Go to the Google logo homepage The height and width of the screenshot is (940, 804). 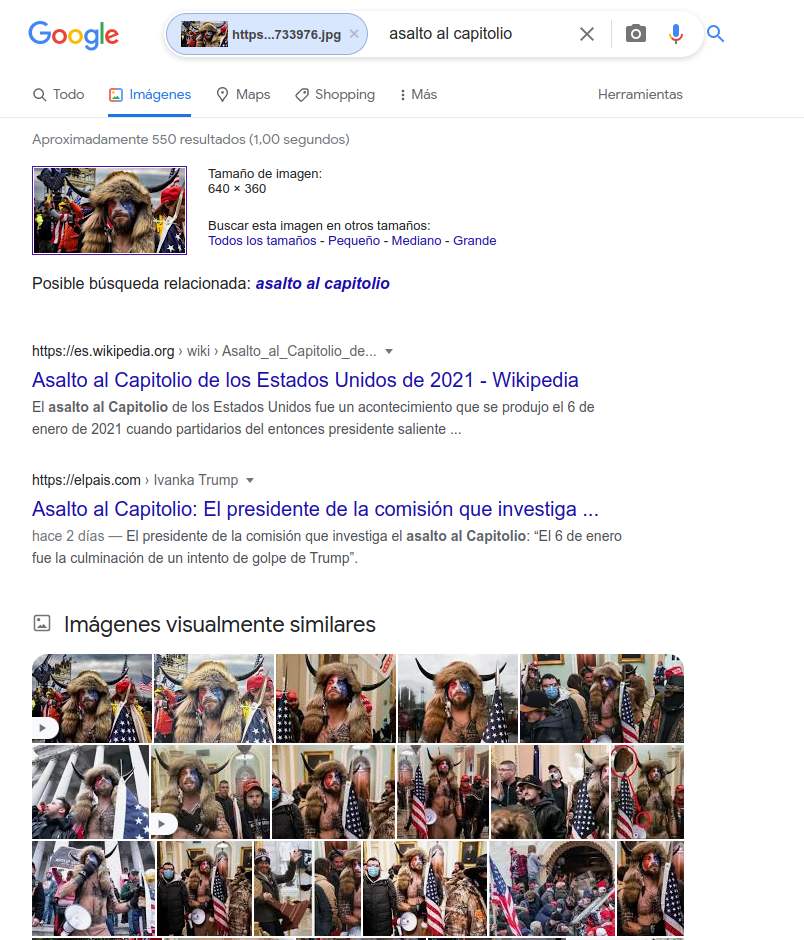74,35
